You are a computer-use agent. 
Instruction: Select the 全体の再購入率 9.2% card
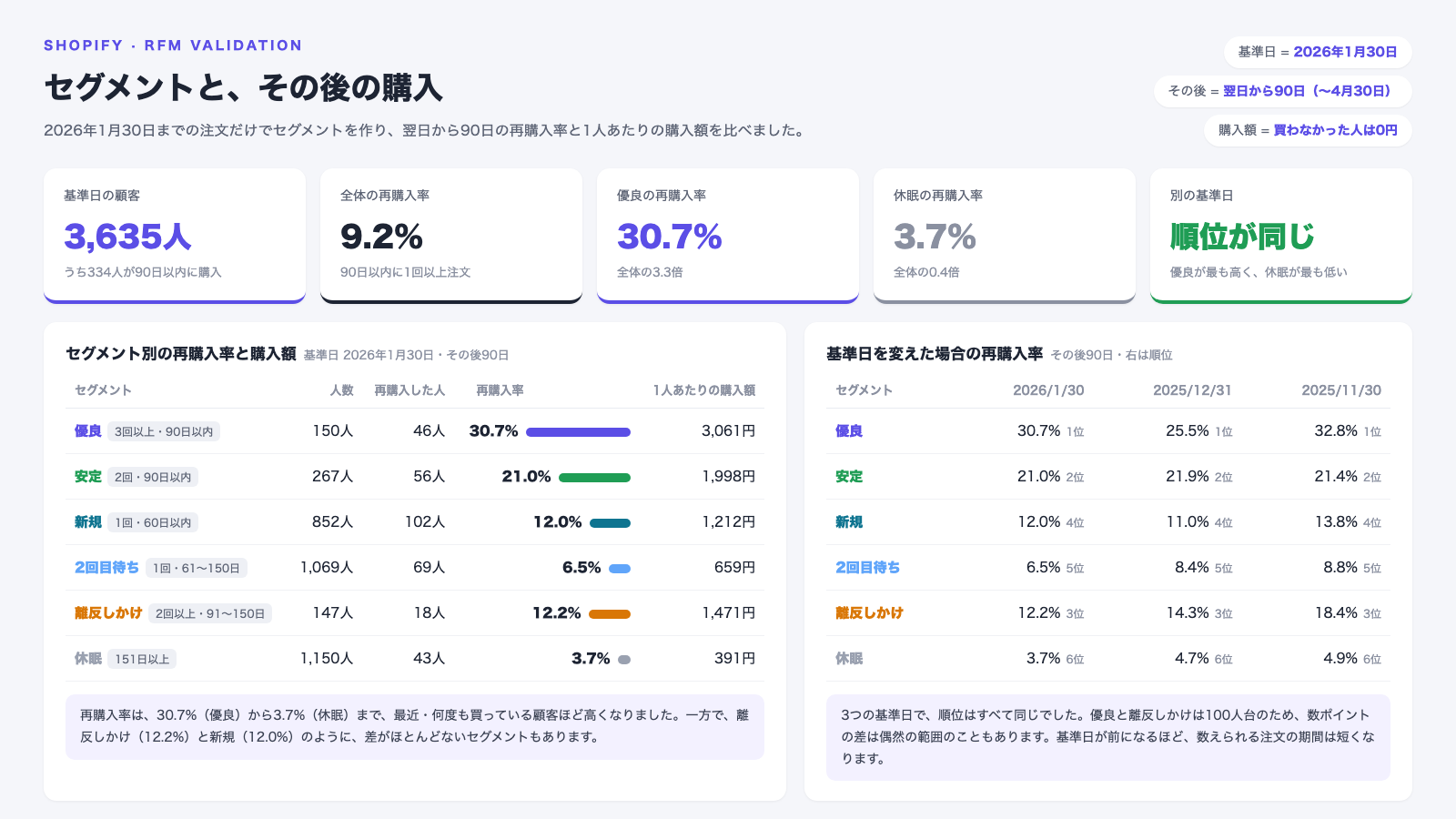click(x=451, y=236)
